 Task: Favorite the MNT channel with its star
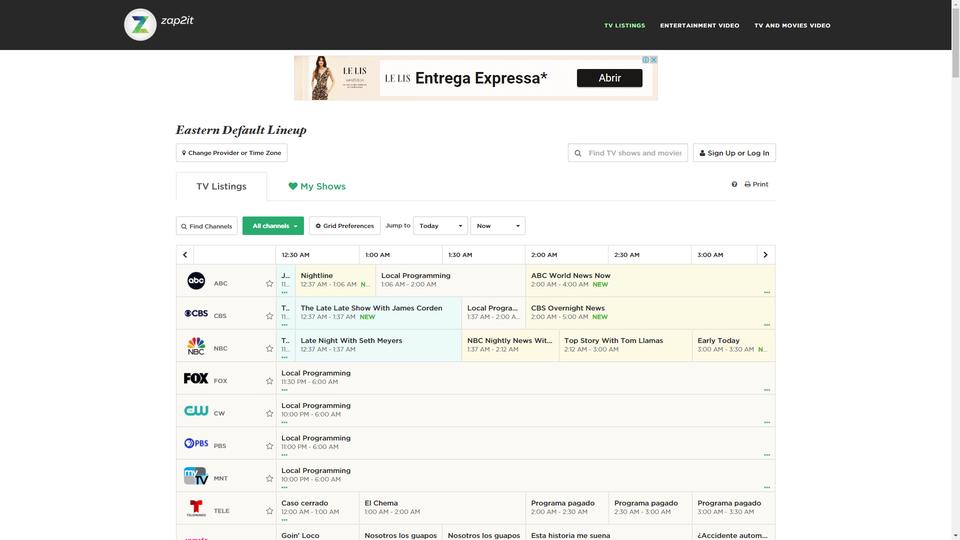(269, 478)
